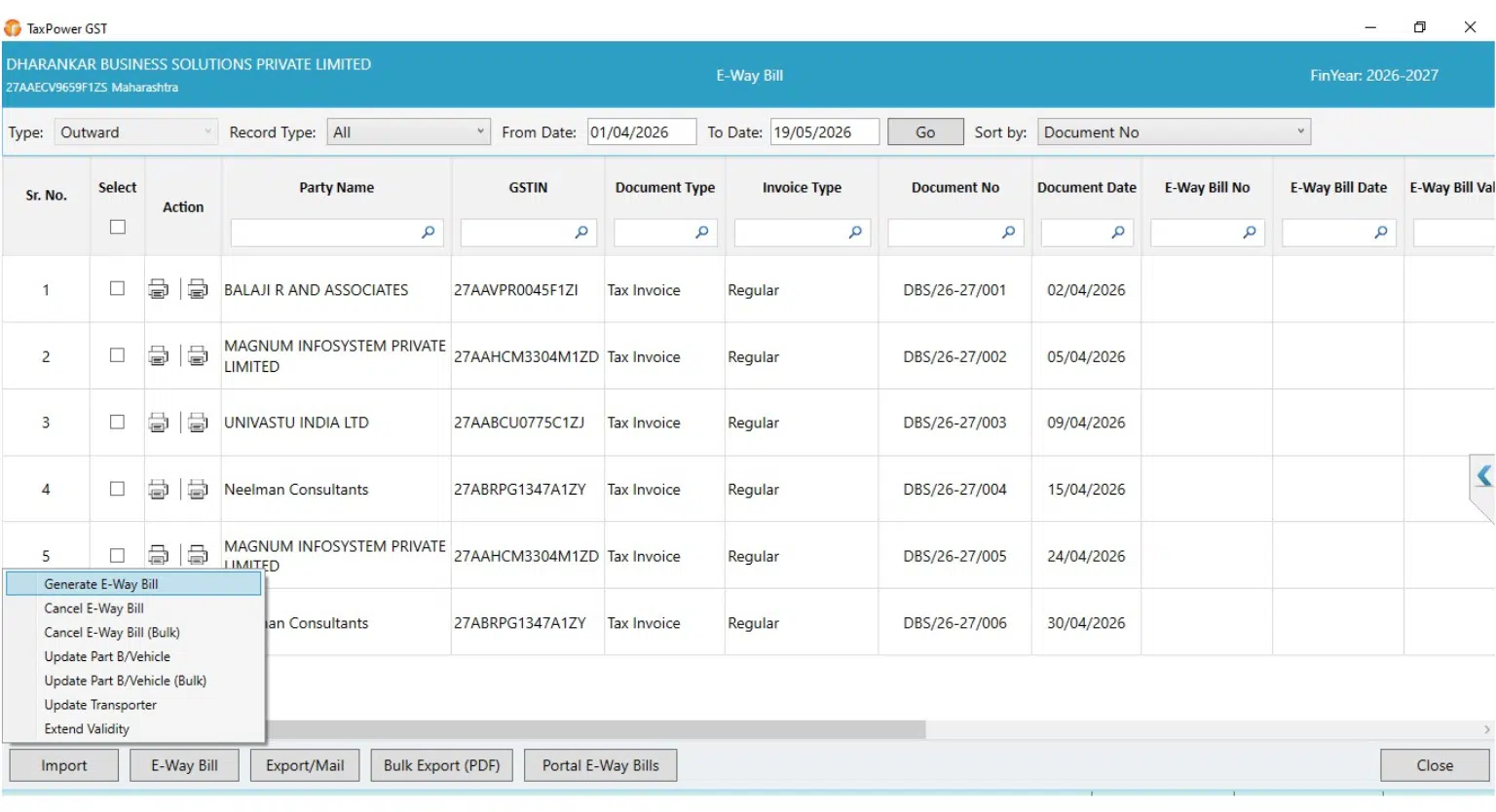Viewport: 1496px width, 812px height.
Task: Click the E-Way Bill No filter field
Action: tap(1207, 233)
